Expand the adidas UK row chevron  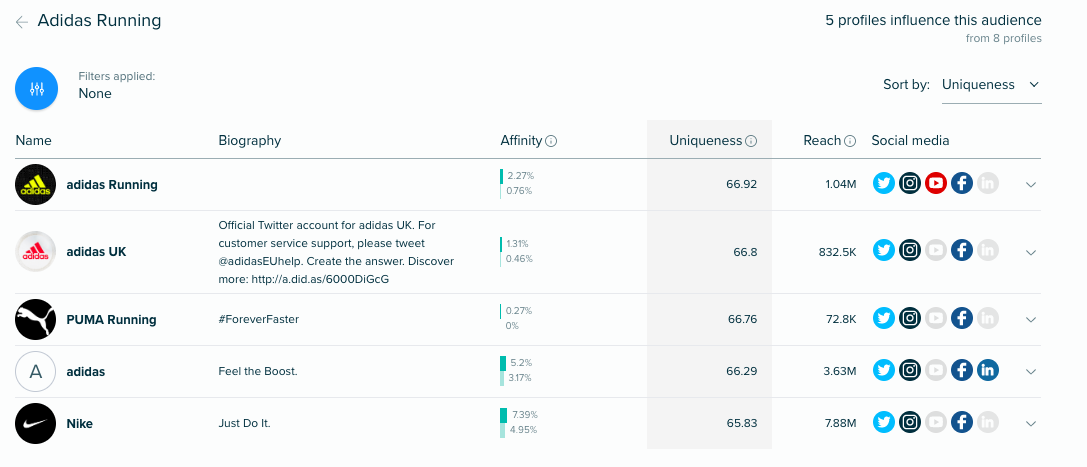[x=1031, y=252]
